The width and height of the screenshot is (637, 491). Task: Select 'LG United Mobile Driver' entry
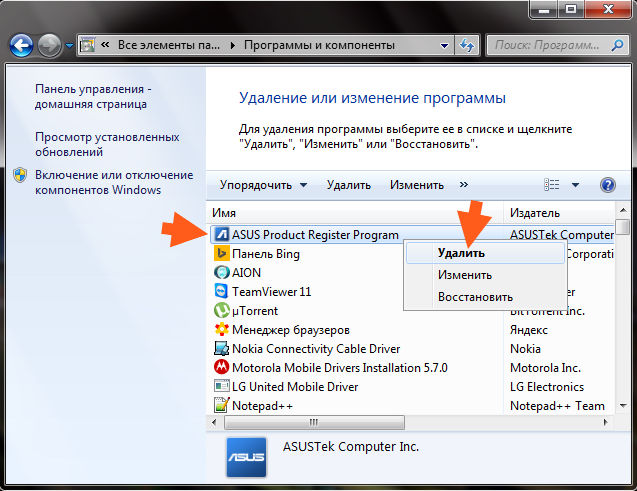[295, 387]
